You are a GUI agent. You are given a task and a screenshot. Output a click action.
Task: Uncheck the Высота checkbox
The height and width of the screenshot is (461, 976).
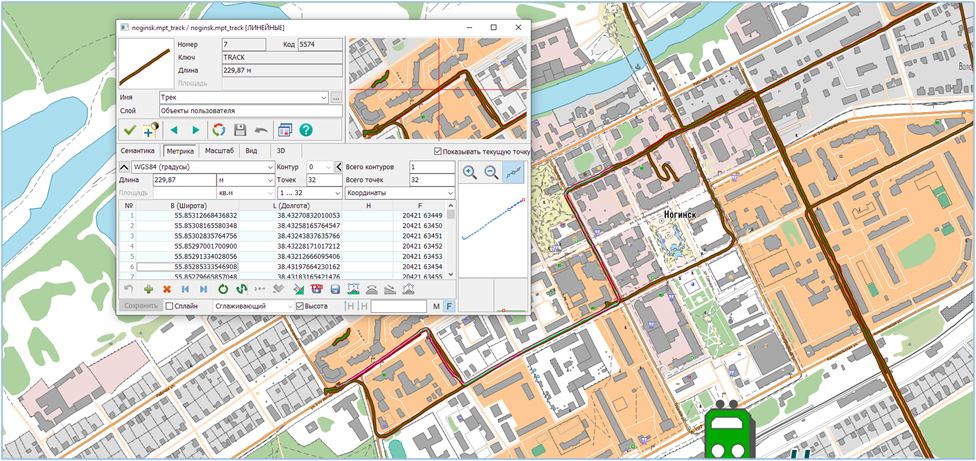pyautogui.click(x=300, y=306)
